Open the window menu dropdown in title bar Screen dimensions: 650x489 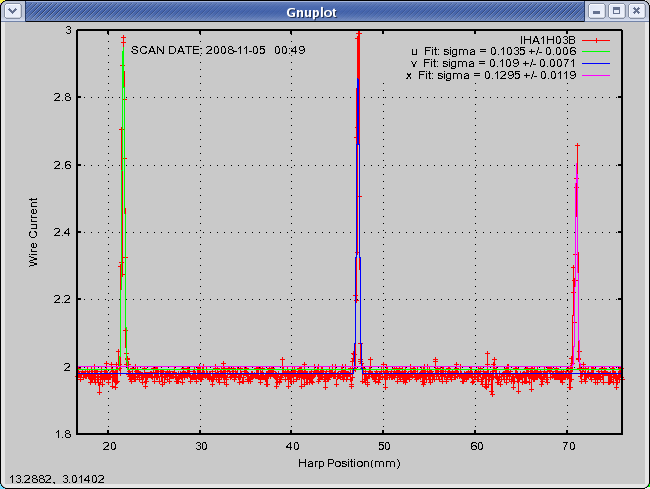click(13, 11)
